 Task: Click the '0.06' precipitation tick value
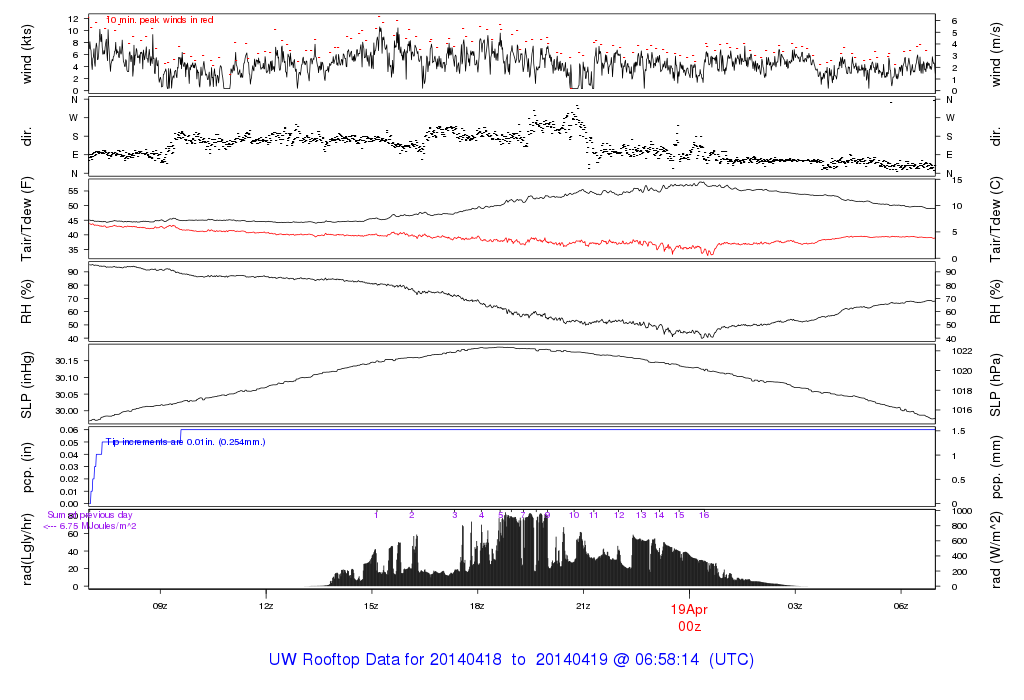(x=69, y=430)
